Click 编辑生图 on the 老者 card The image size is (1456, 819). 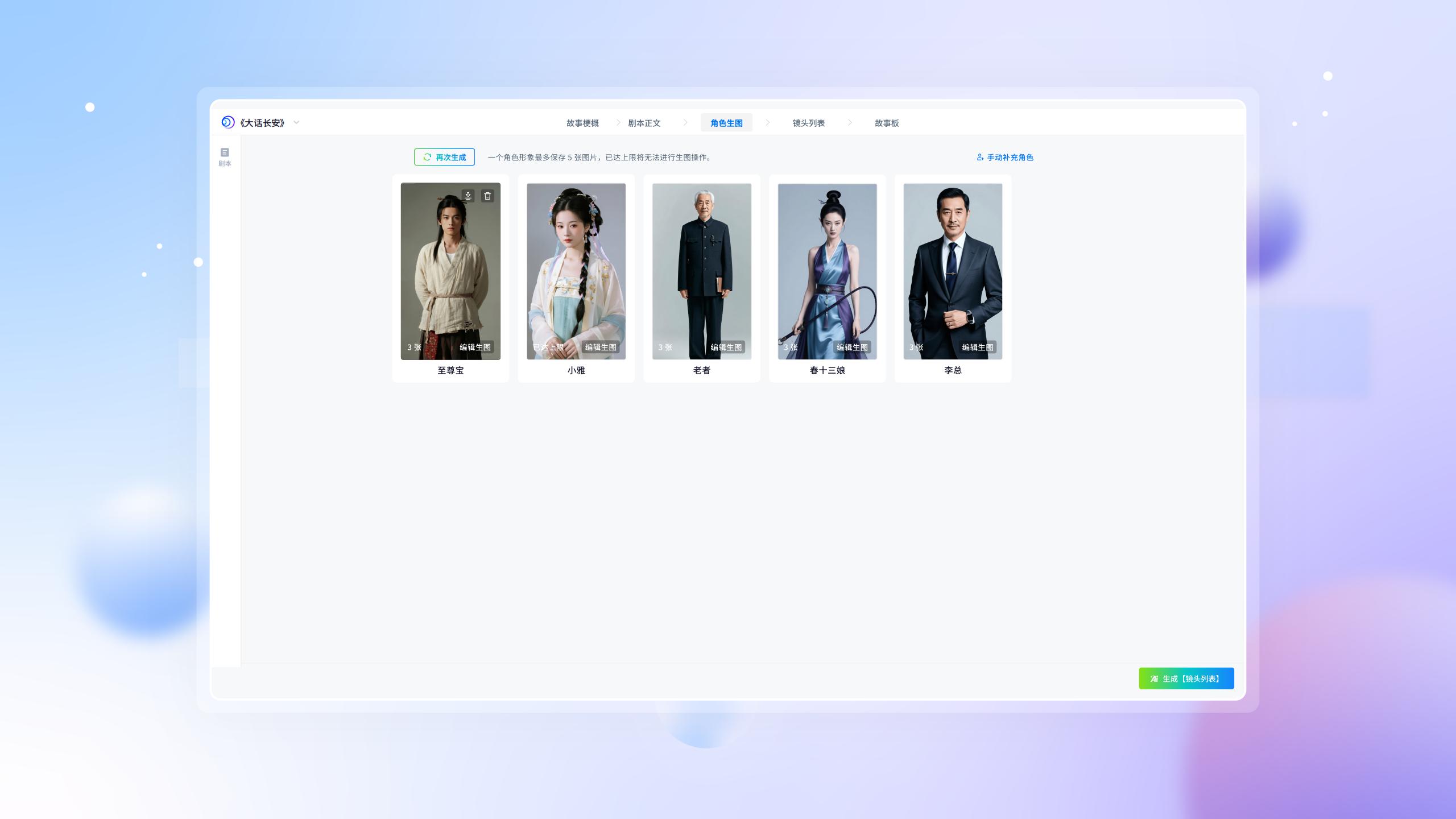[x=726, y=347]
